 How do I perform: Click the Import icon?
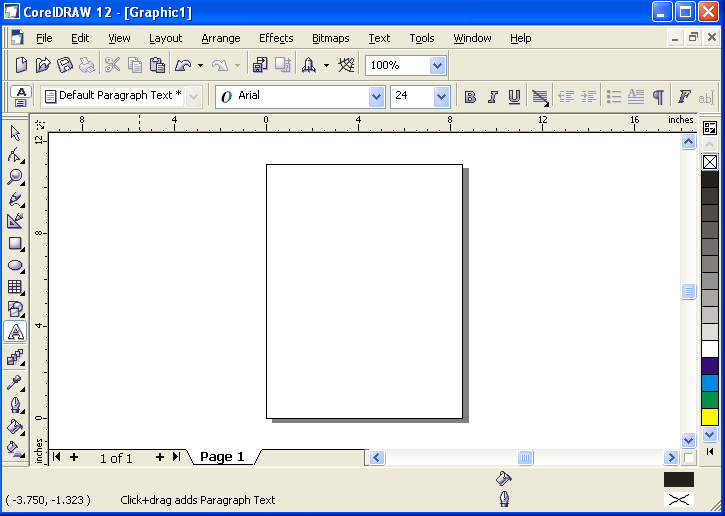(260, 65)
